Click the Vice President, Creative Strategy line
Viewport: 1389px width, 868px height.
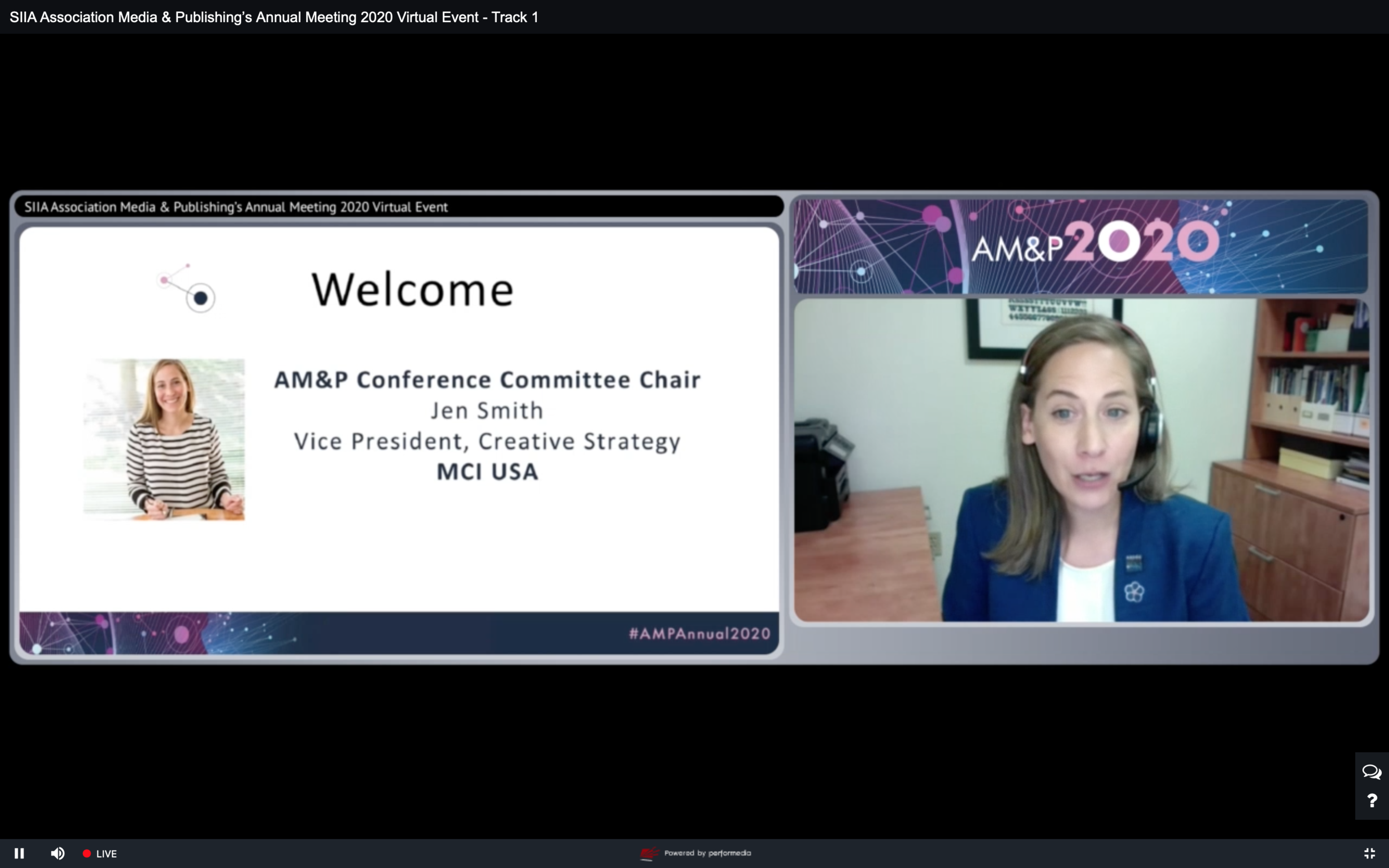click(x=487, y=441)
